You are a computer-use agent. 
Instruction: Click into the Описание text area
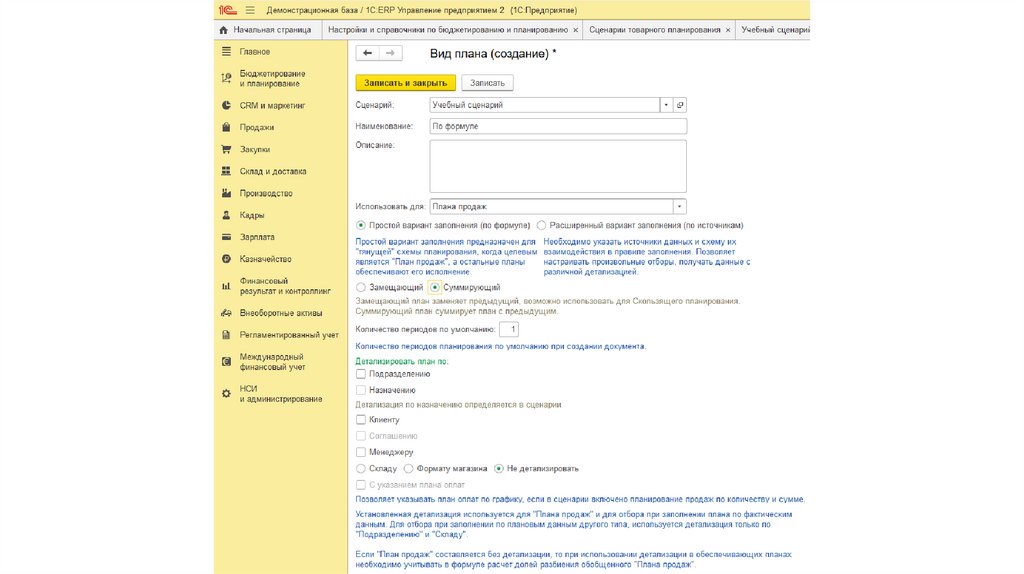tap(557, 166)
